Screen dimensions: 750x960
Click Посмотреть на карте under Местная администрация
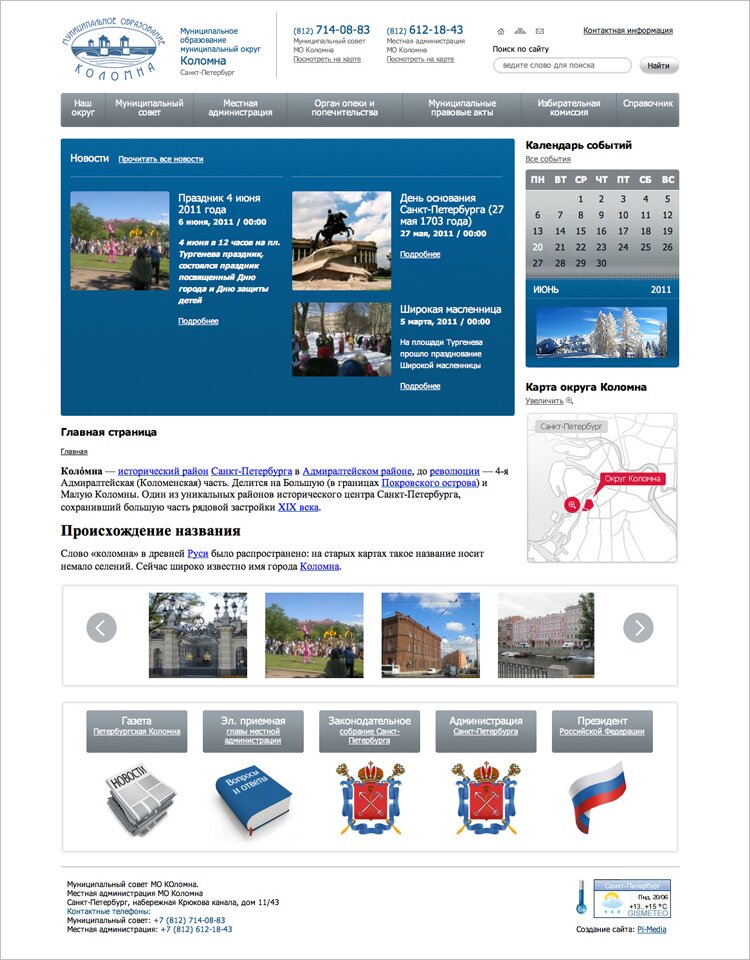click(420, 59)
